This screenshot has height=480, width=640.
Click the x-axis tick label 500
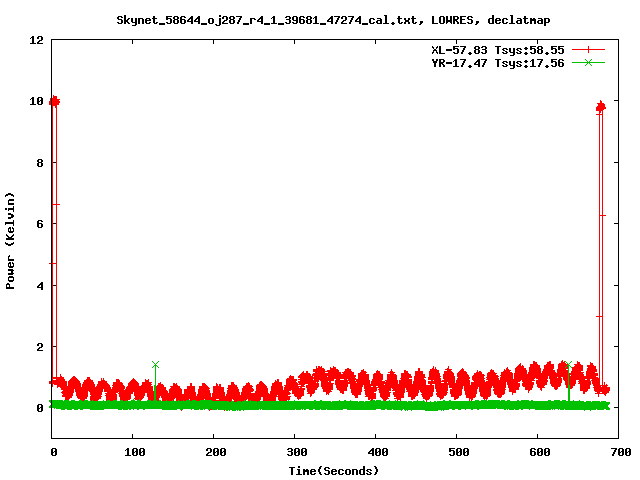click(459, 452)
